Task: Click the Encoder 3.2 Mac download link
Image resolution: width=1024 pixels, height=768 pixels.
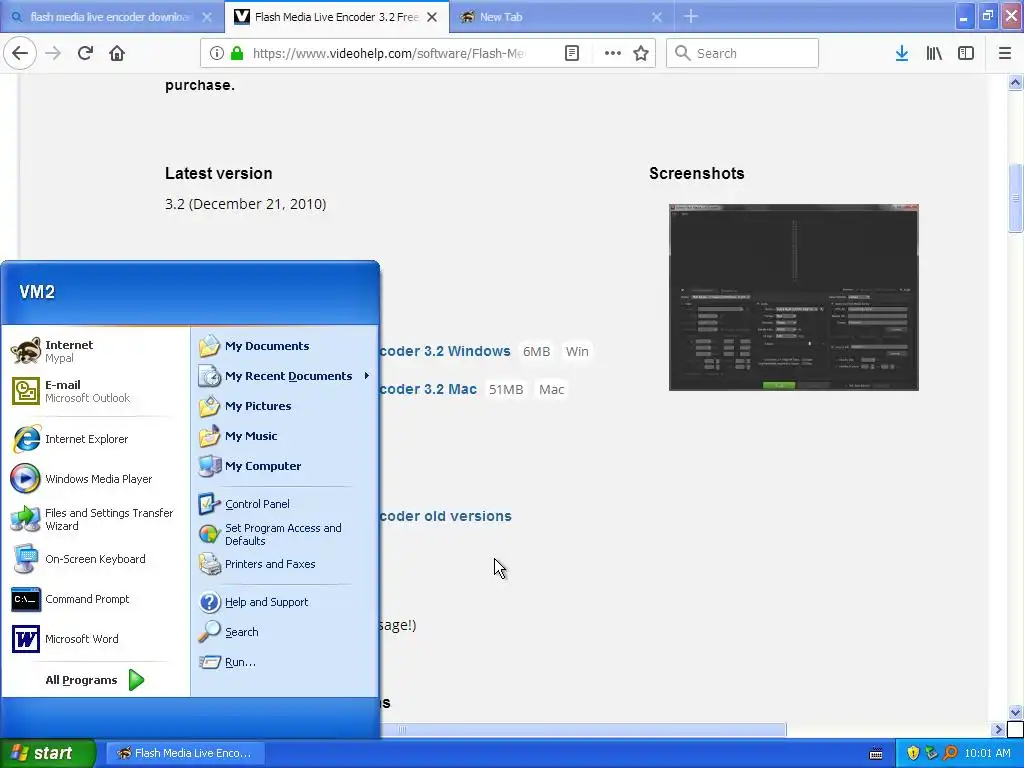Action: pos(428,389)
